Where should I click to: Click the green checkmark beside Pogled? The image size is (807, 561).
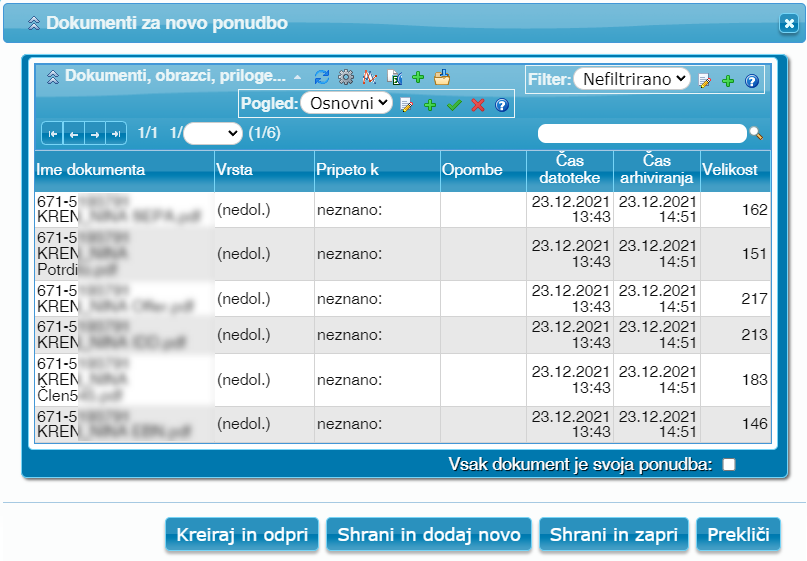click(x=454, y=104)
